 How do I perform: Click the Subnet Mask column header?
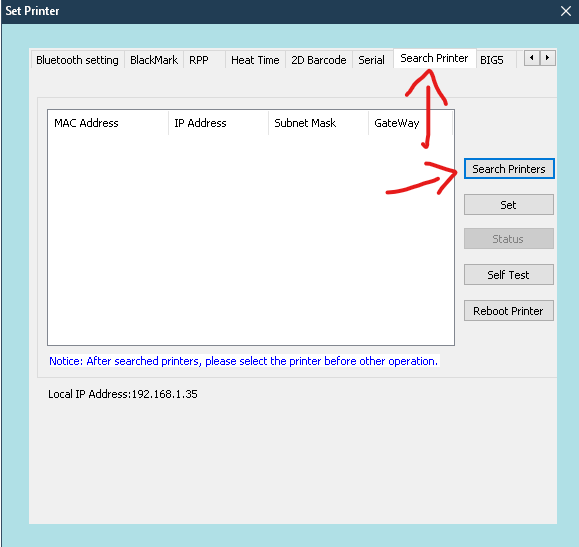pos(318,123)
